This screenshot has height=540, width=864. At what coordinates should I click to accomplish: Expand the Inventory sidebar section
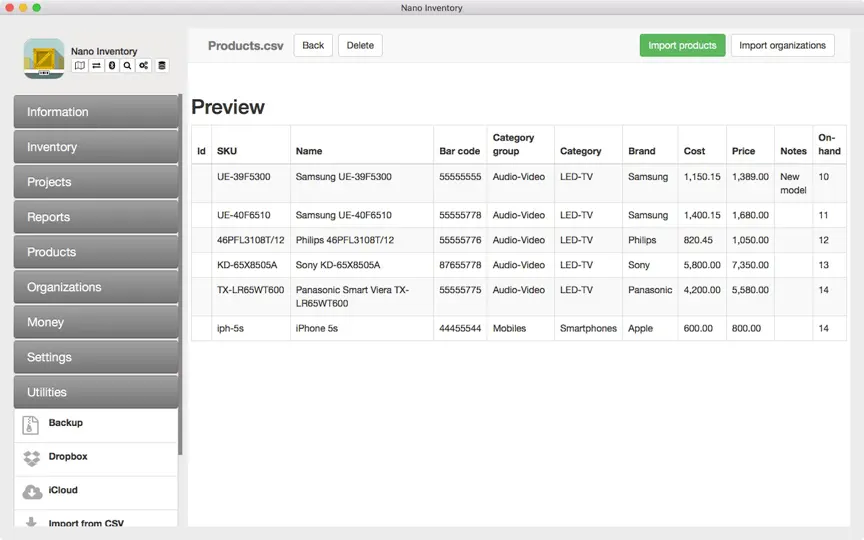coord(96,147)
